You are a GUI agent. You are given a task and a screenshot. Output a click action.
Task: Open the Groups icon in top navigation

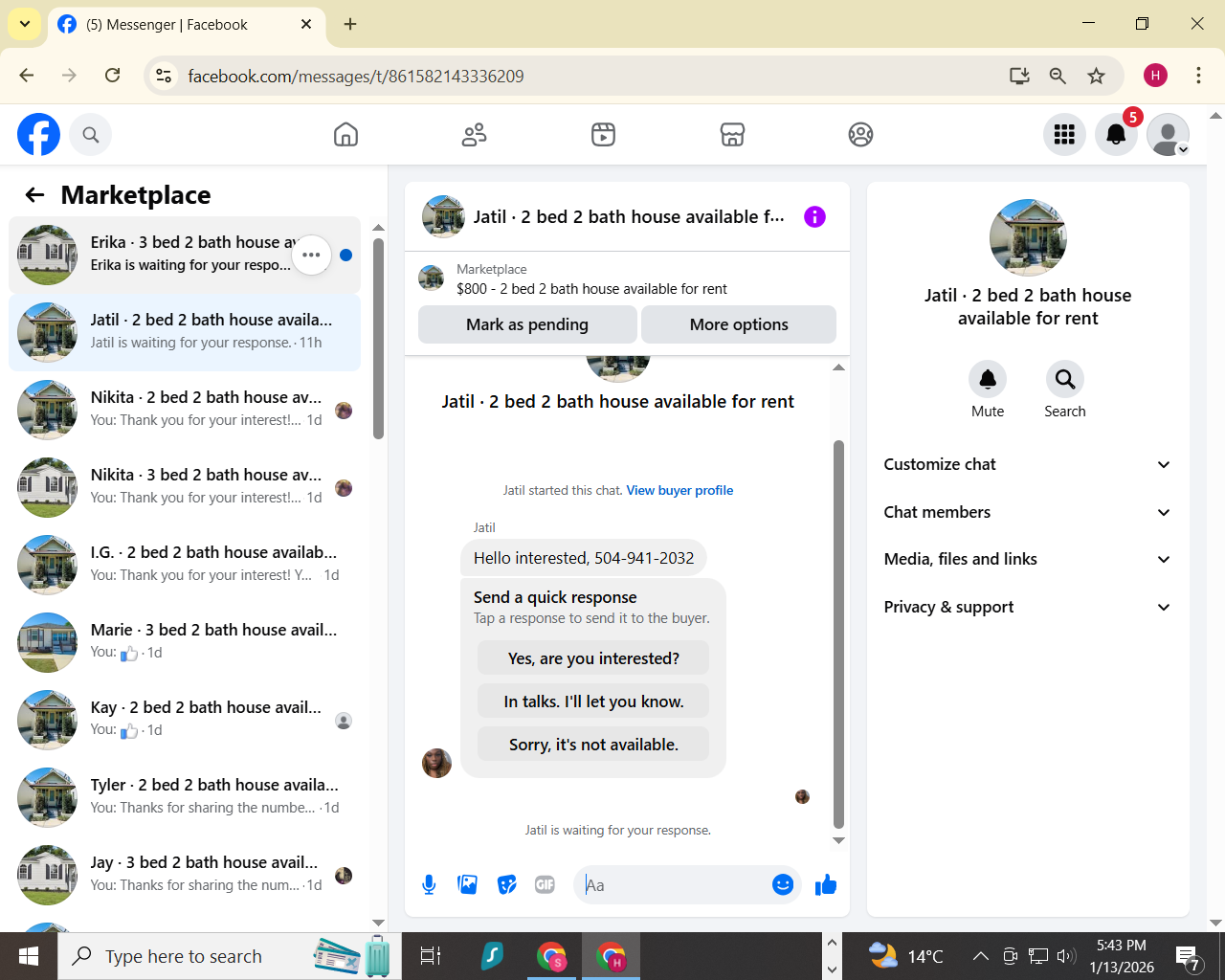pos(861,135)
